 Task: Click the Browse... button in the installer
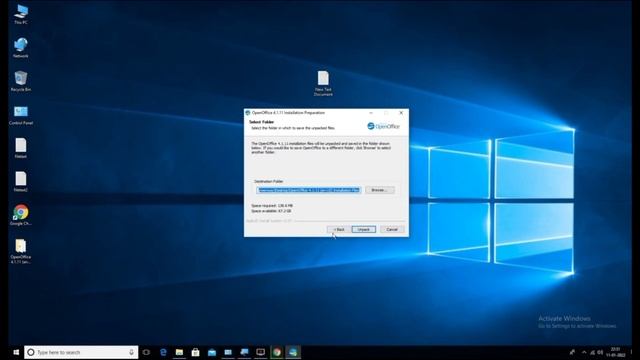(380, 190)
